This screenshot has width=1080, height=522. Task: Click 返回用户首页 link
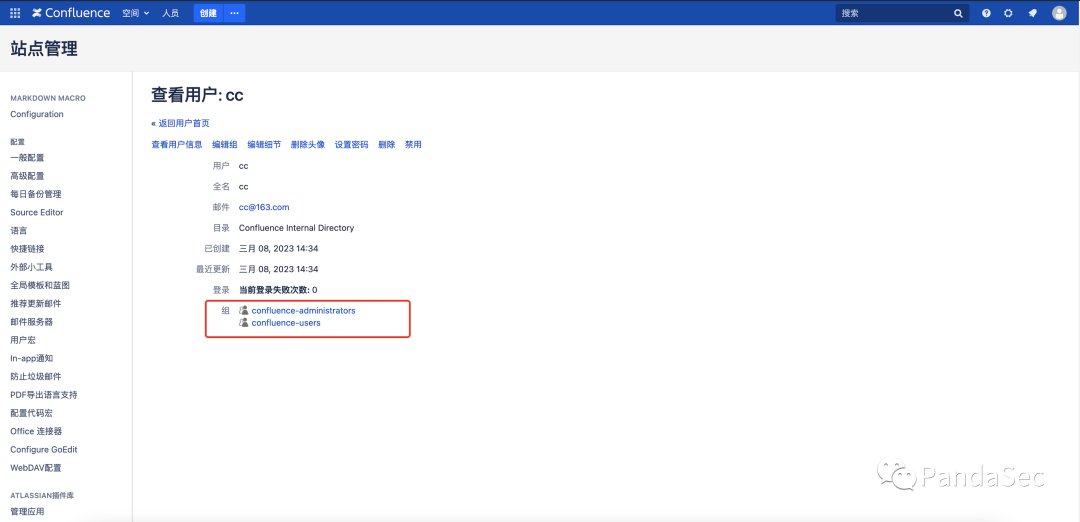(x=184, y=123)
